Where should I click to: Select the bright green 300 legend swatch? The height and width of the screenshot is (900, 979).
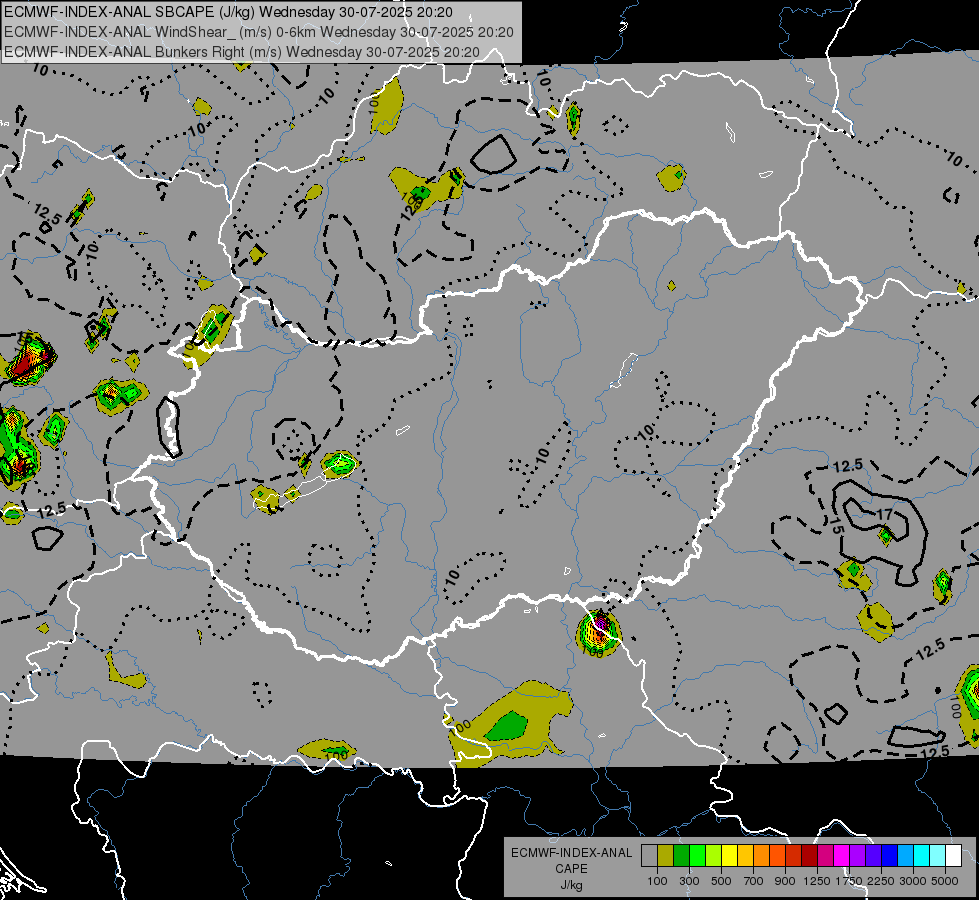pyautogui.click(x=697, y=856)
